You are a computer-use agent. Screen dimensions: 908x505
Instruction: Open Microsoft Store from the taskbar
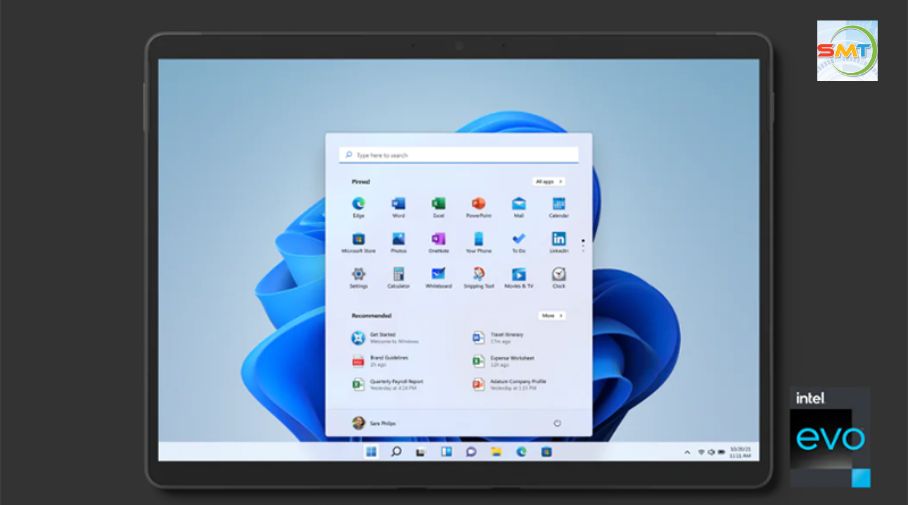click(546, 452)
